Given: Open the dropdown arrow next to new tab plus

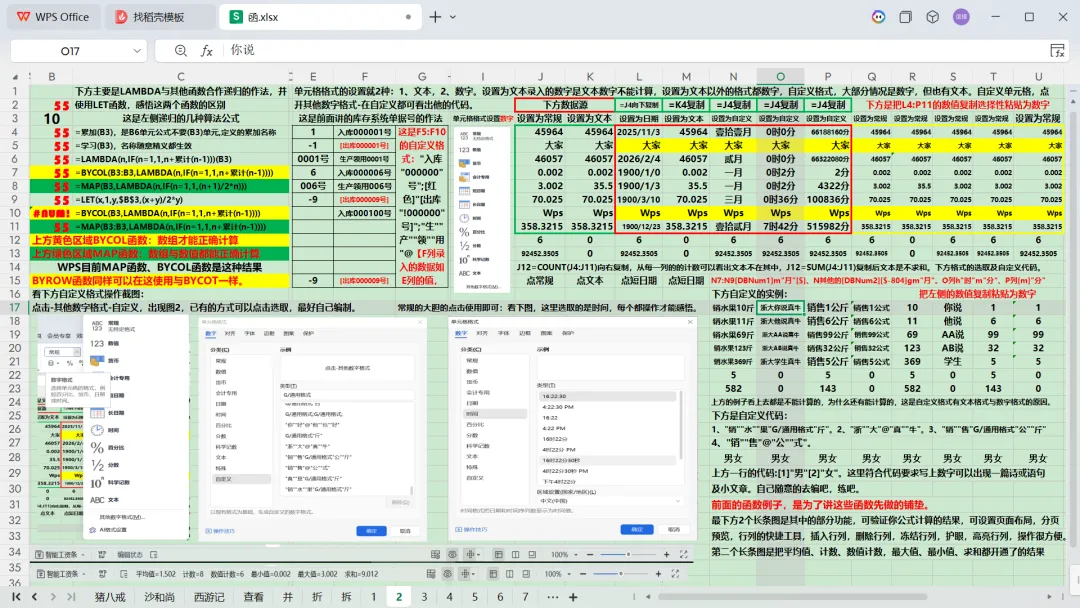Looking at the screenshot, I should (x=453, y=17).
